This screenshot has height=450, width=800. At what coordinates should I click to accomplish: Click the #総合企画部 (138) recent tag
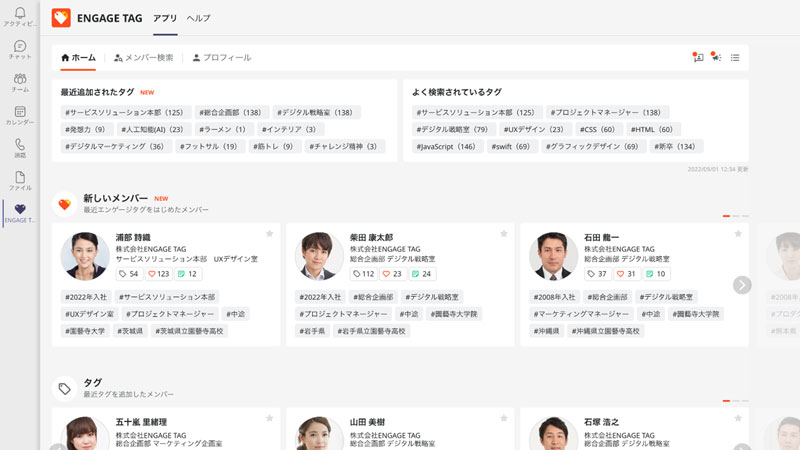coord(230,112)
